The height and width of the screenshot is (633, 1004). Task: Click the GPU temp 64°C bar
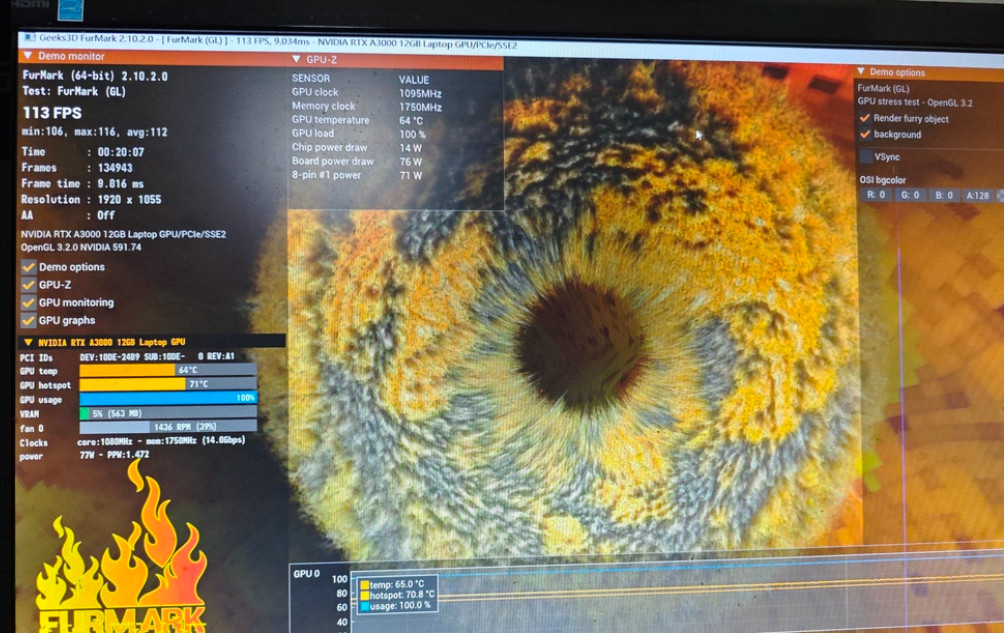(x=168, y=370)
